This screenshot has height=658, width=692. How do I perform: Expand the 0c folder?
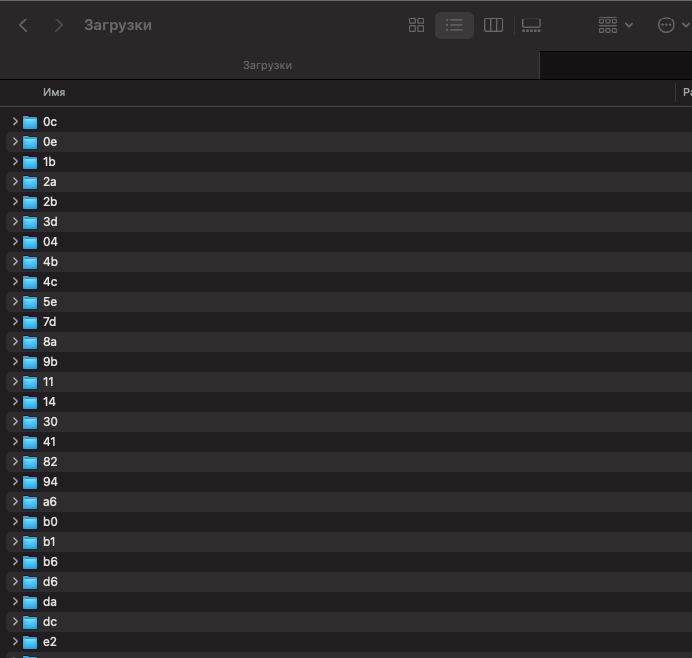click(x=15, y=121)
